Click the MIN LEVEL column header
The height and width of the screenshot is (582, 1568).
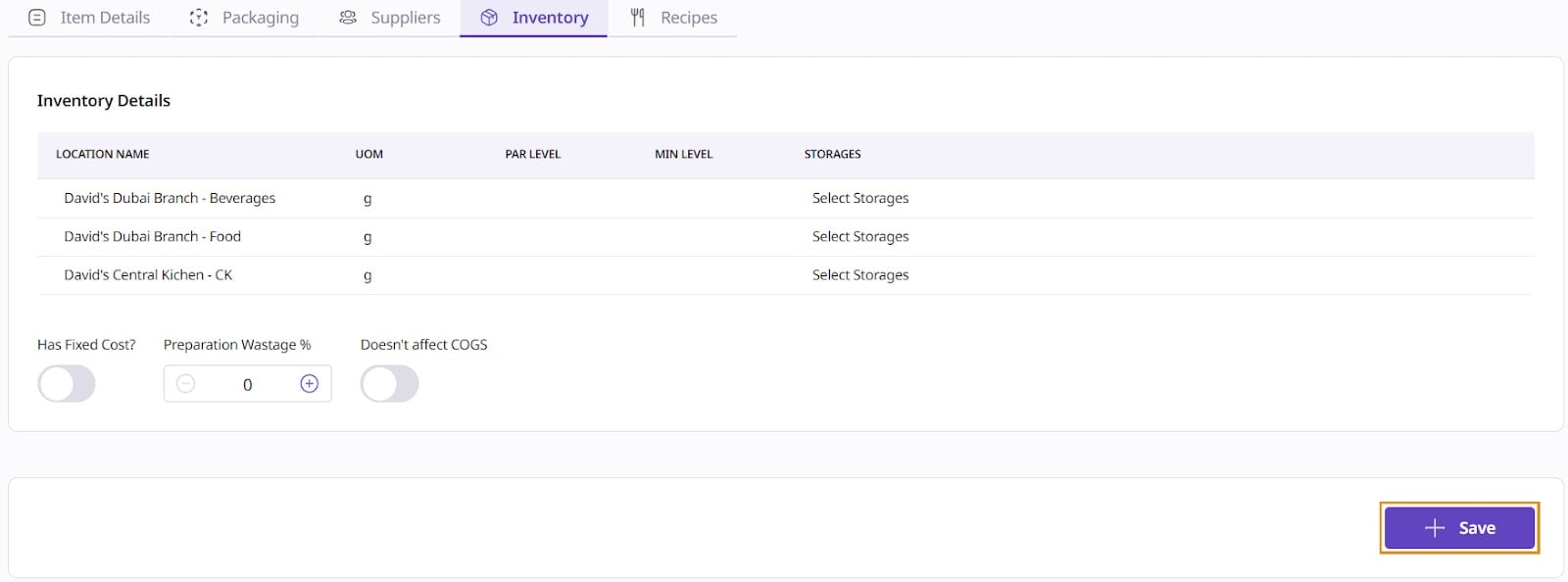684,154
